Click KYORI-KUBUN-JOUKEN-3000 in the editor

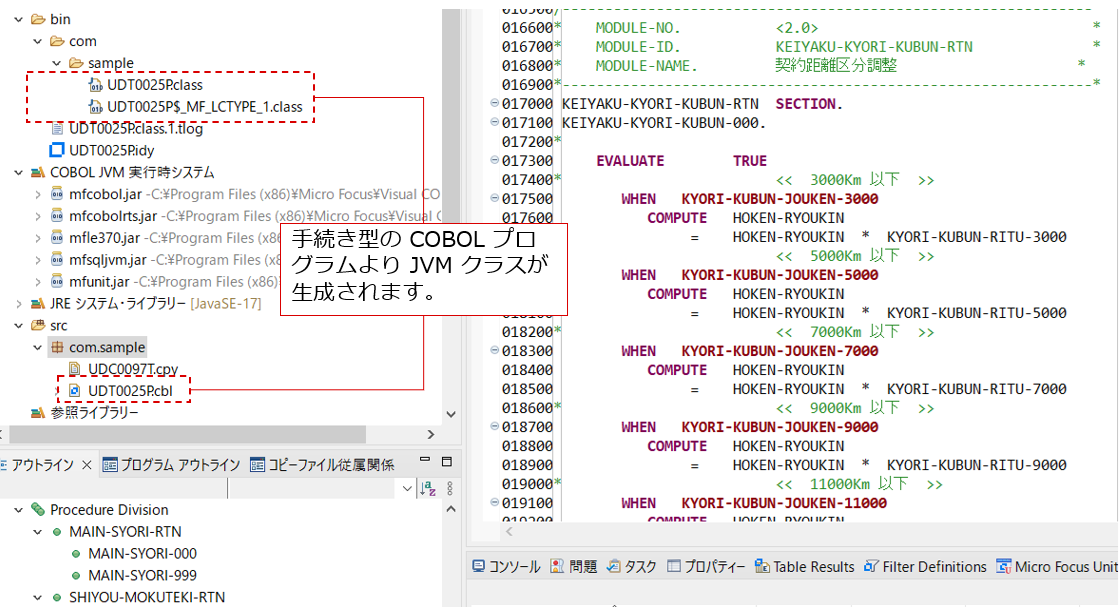pyautogui.click(x=779, y=199)
